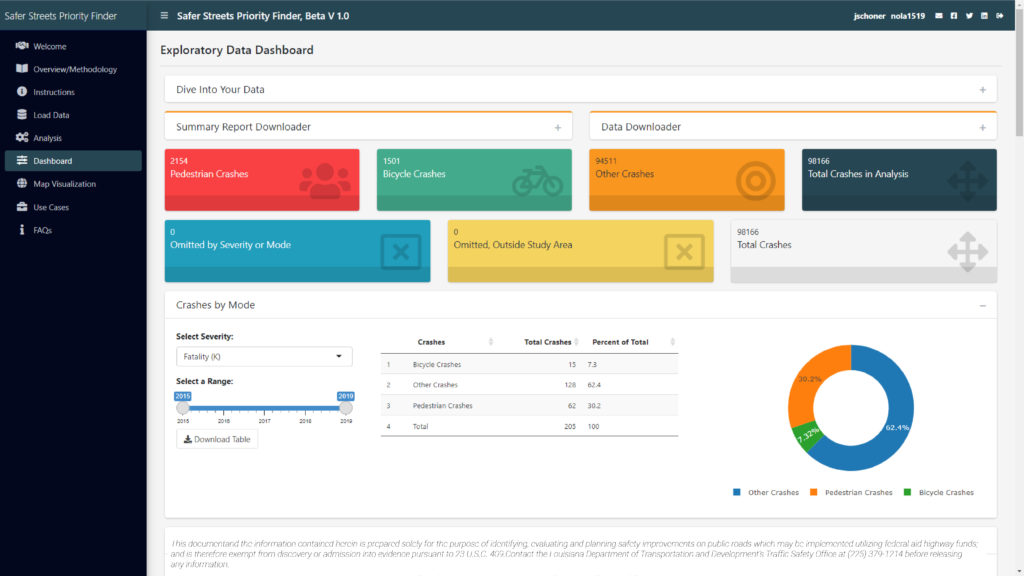Image resolution: width=1024 pixels, height=576 pixels.
Task: Click the LinkedIn icon in the top bar
Action: coord(984,16)
